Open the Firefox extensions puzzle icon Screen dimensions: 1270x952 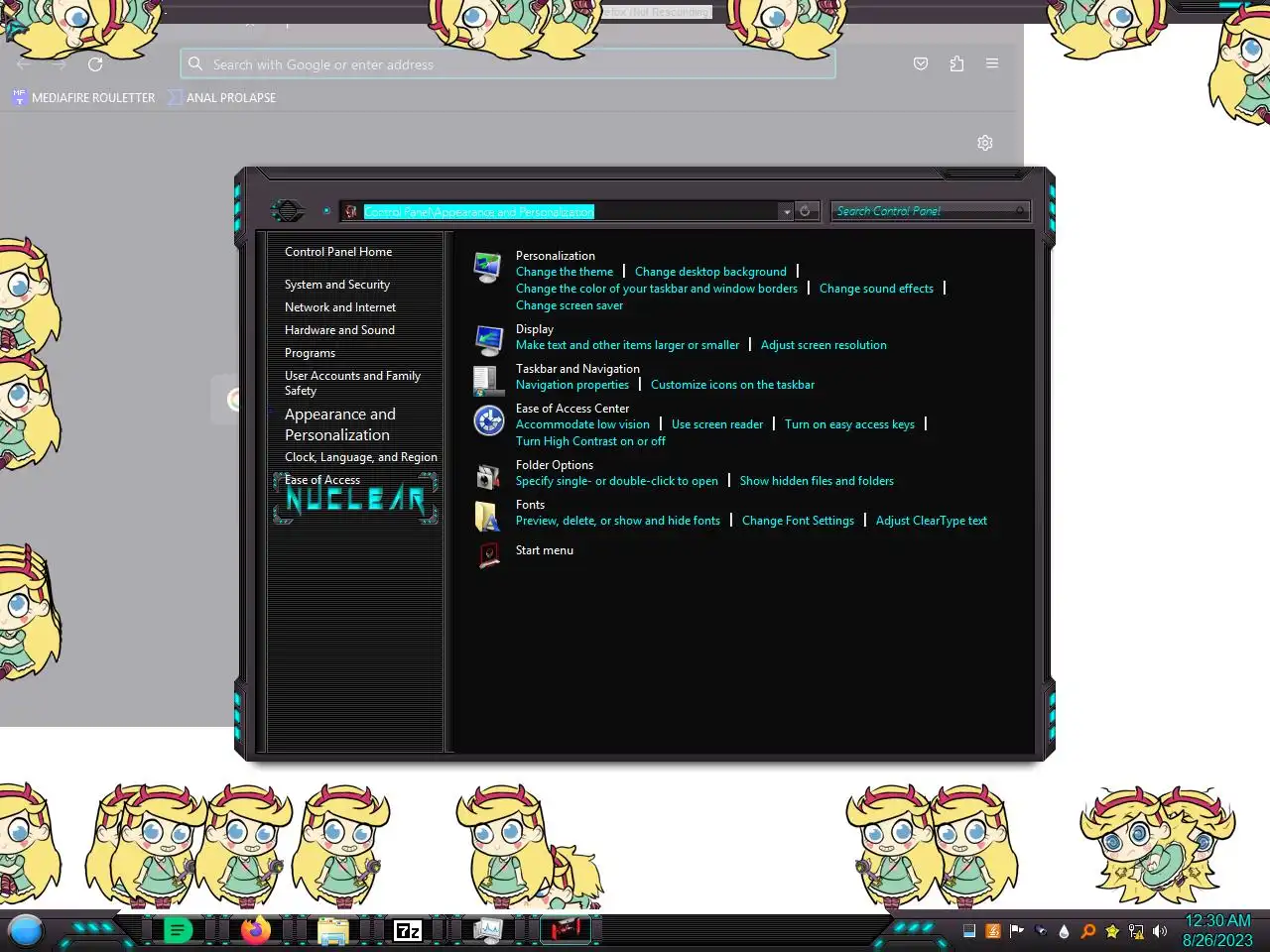[956, 63]
